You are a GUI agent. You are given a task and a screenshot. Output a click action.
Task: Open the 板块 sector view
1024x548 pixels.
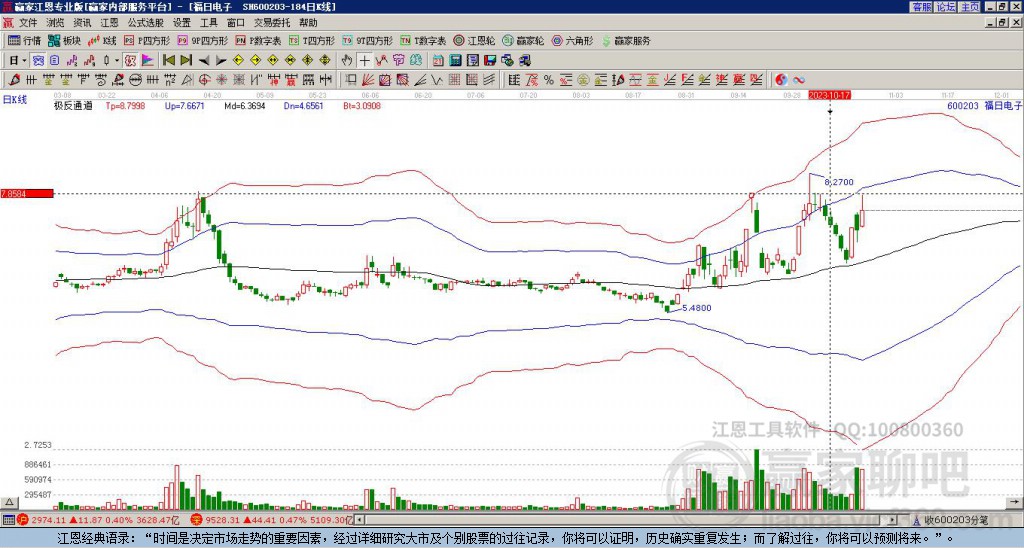65,40
